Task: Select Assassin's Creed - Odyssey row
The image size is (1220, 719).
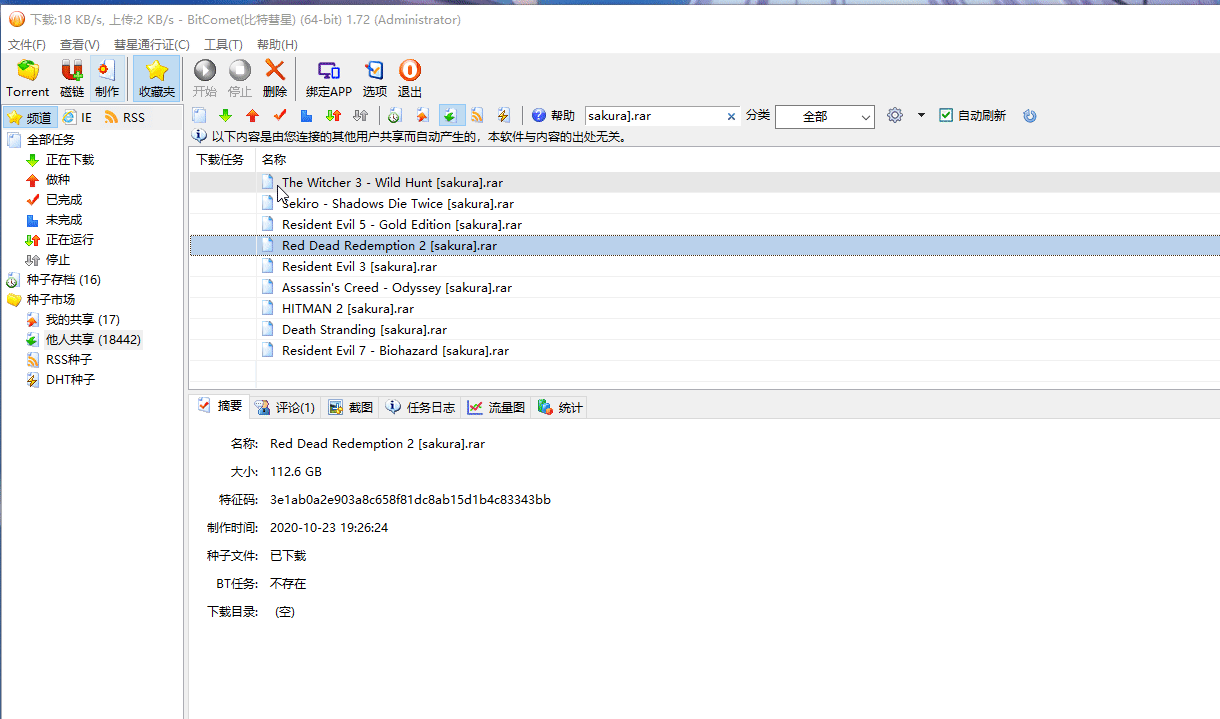Action: click(704, 287)
